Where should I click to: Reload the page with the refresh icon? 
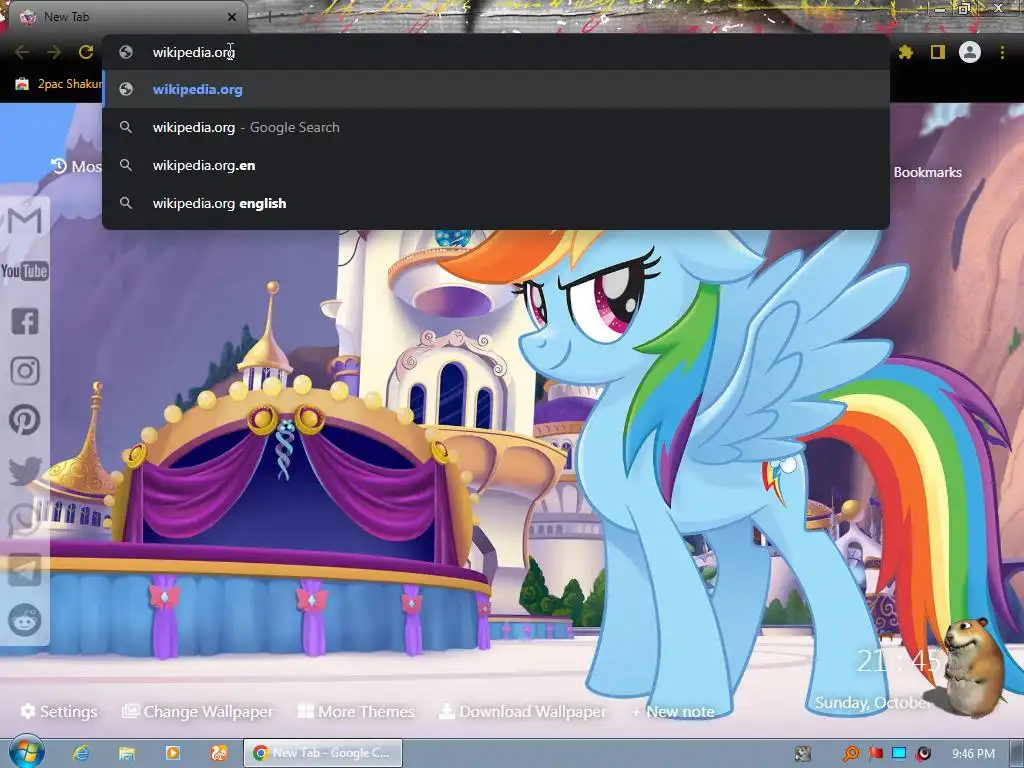tap(86, 52)
